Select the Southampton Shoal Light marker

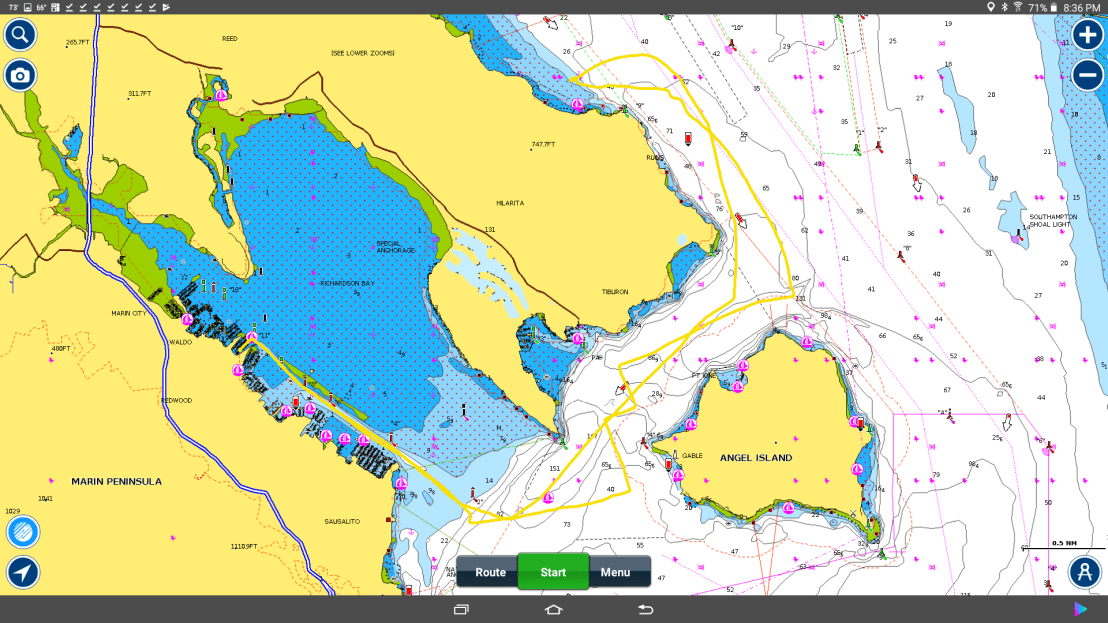tap(1019, 238)
